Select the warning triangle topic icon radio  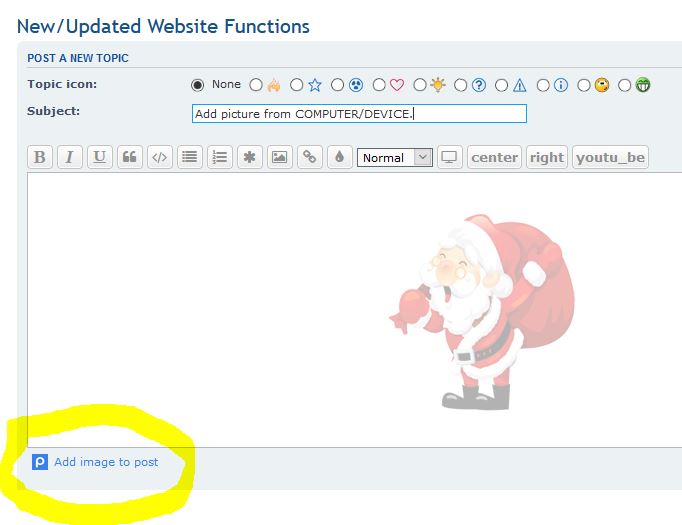(x=501, y=85)
